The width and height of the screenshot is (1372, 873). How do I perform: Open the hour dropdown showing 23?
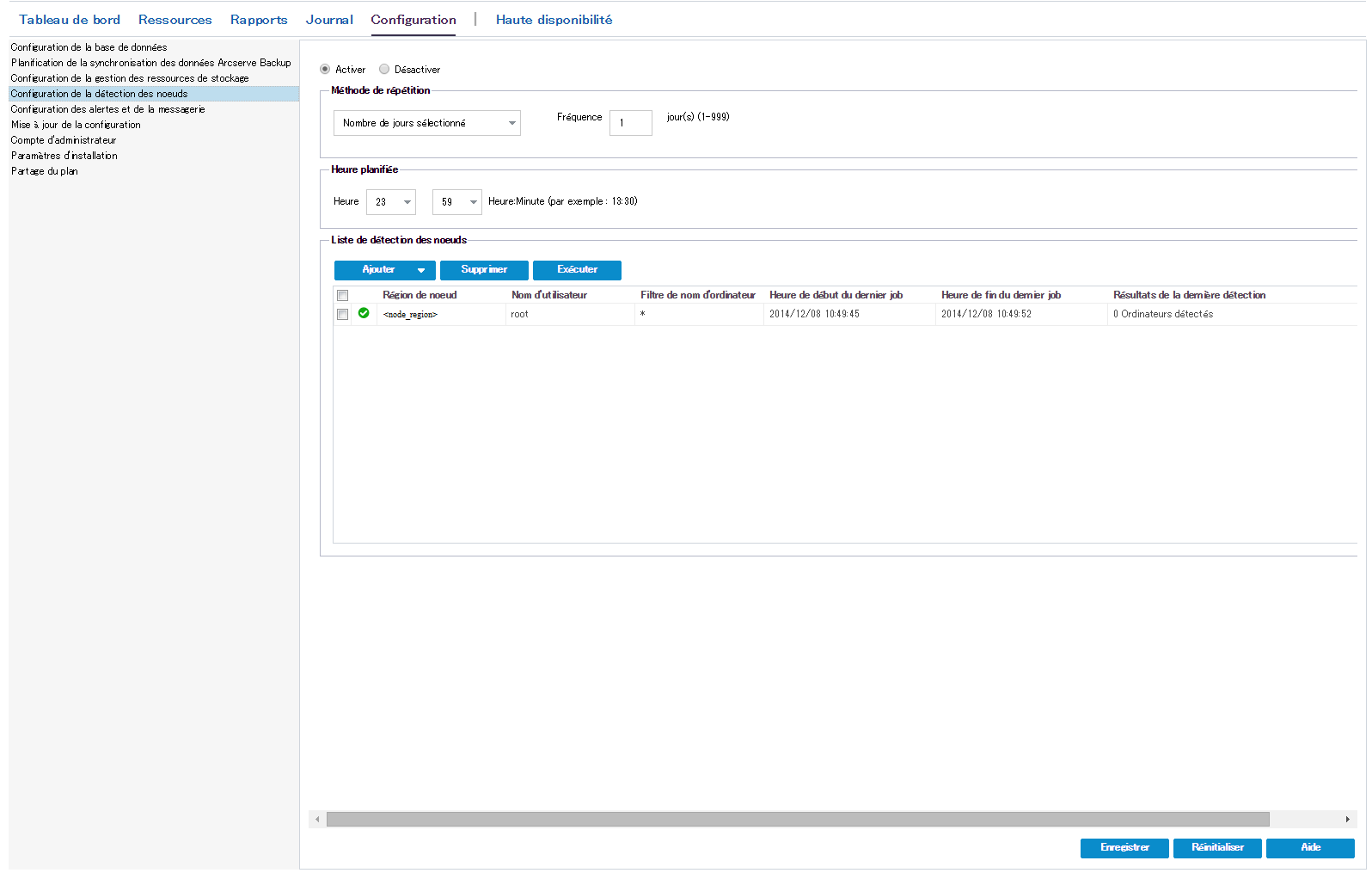pos(391,202)
